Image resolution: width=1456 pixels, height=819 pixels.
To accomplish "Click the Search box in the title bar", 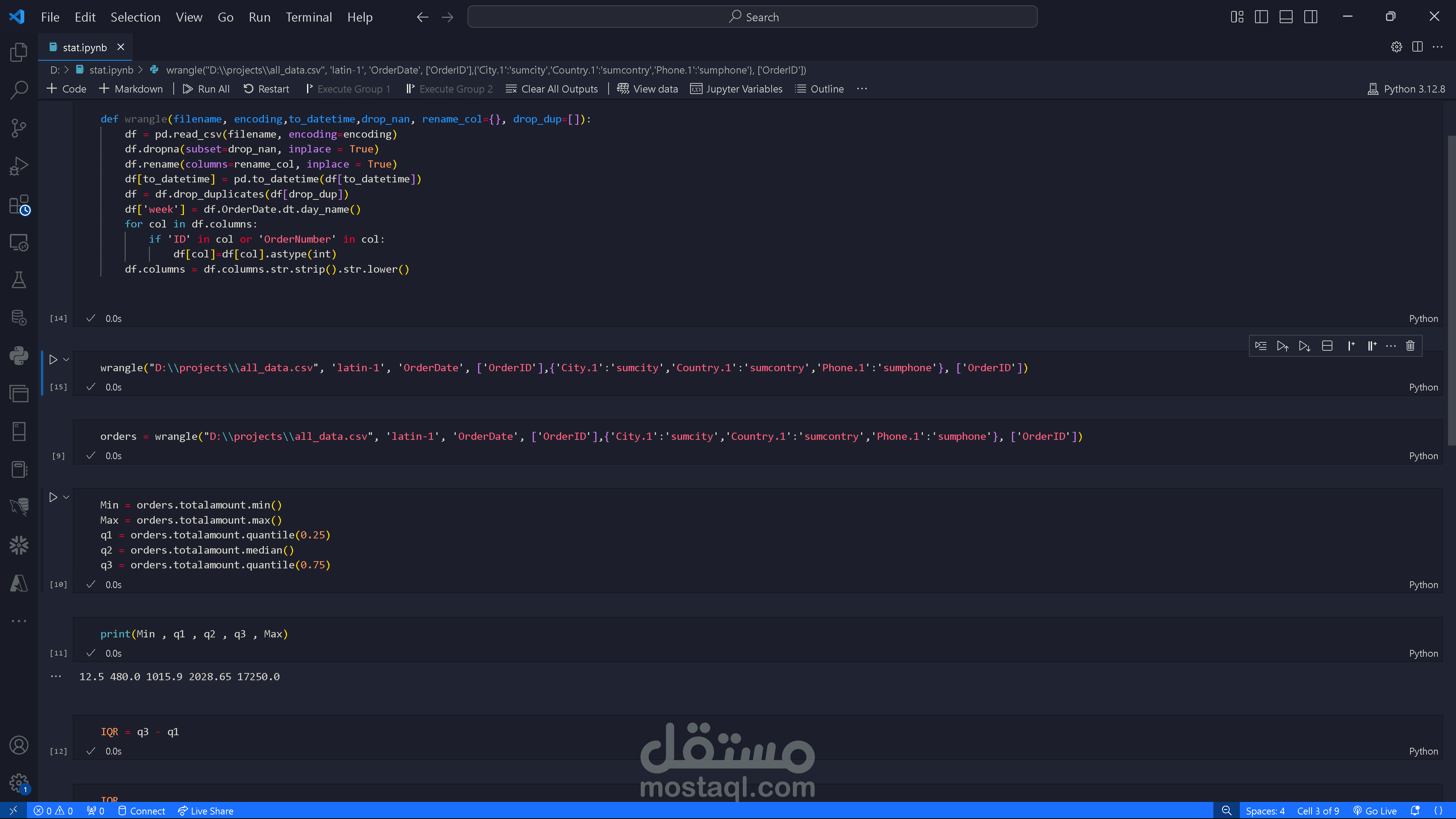I will click(752, 16).
